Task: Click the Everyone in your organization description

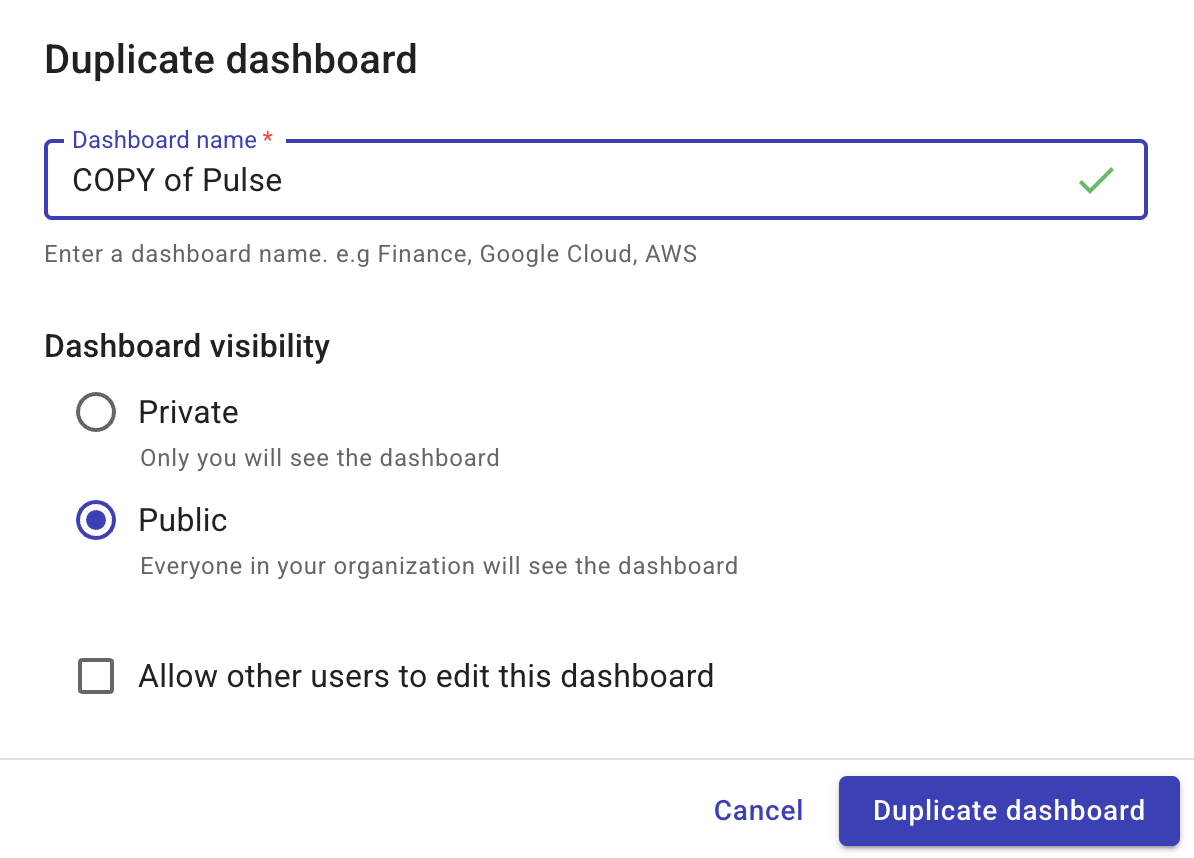Action: click(x=438, y=566)
